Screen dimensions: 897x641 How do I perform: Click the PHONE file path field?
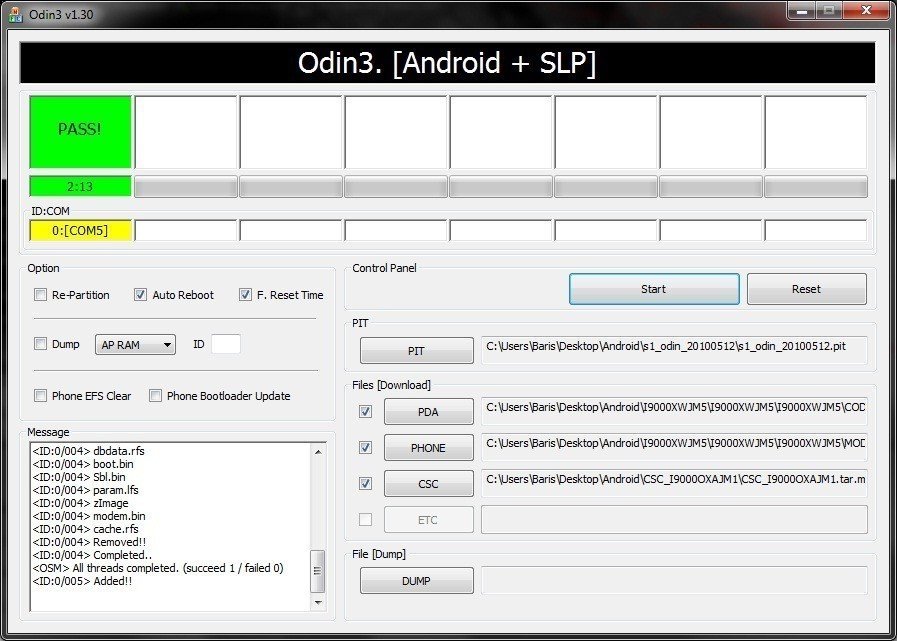tap(674, 447)
